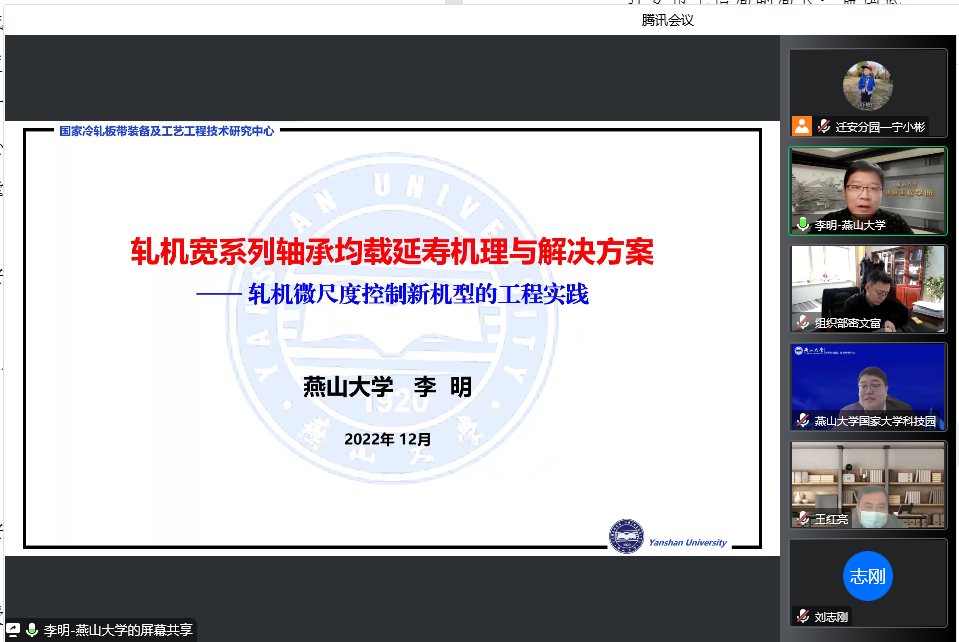This screenshot has width=959, height=642.
Task: Click muted mic icon for 组织部密文富
Action: pos(802,322)
